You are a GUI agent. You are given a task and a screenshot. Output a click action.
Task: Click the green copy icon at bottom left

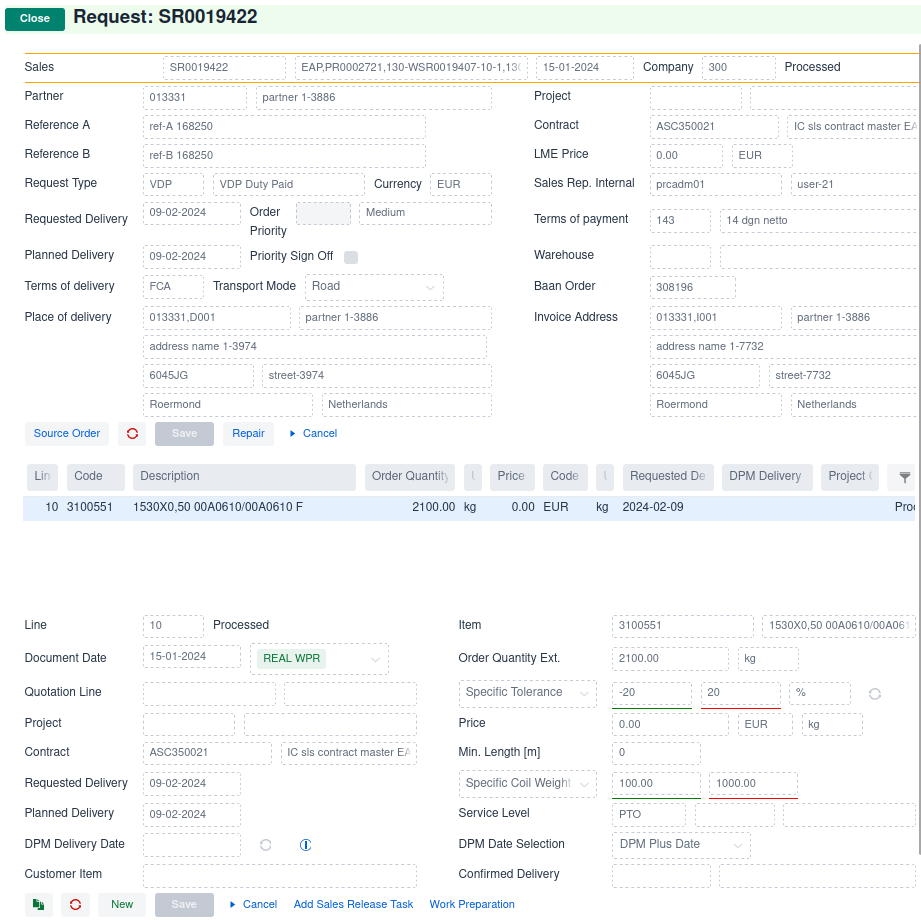click(39, 905)
